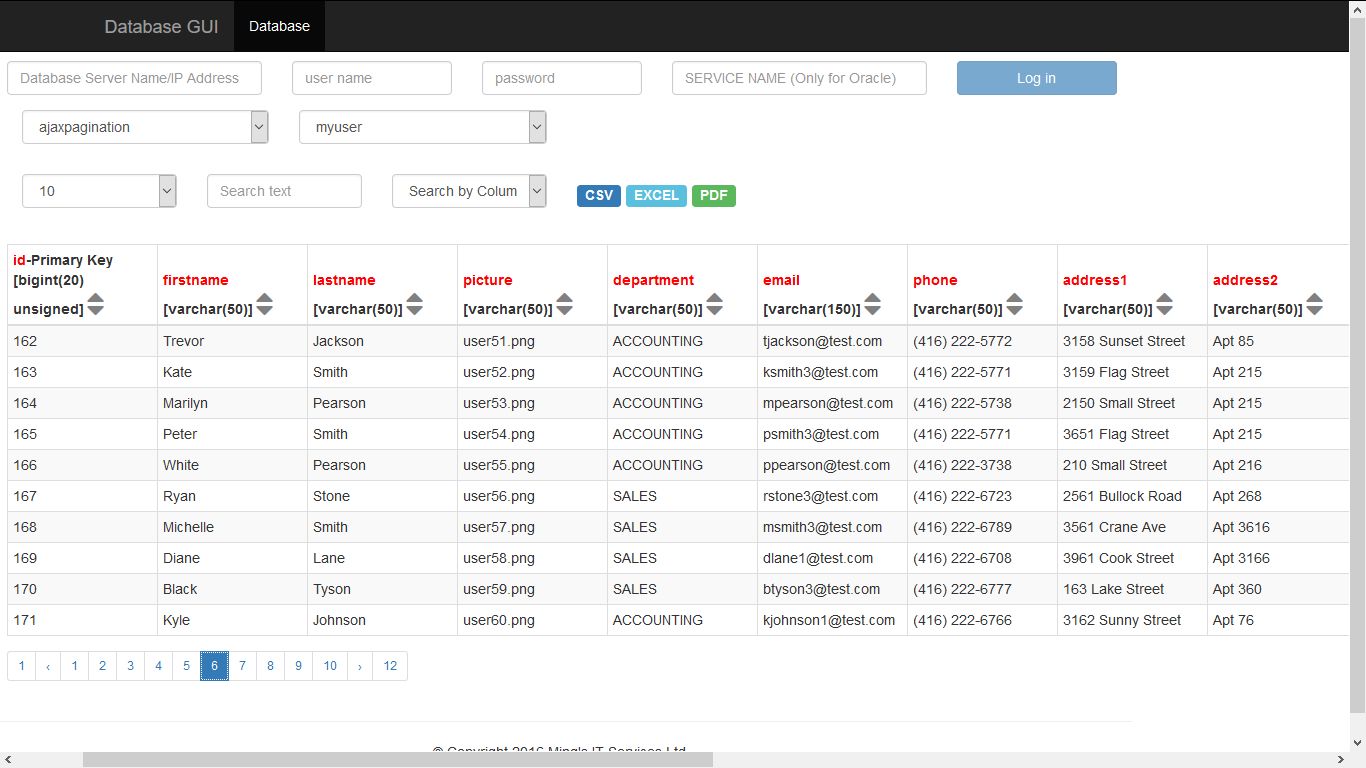Go to pagination page 8

(x=270, y=666)
